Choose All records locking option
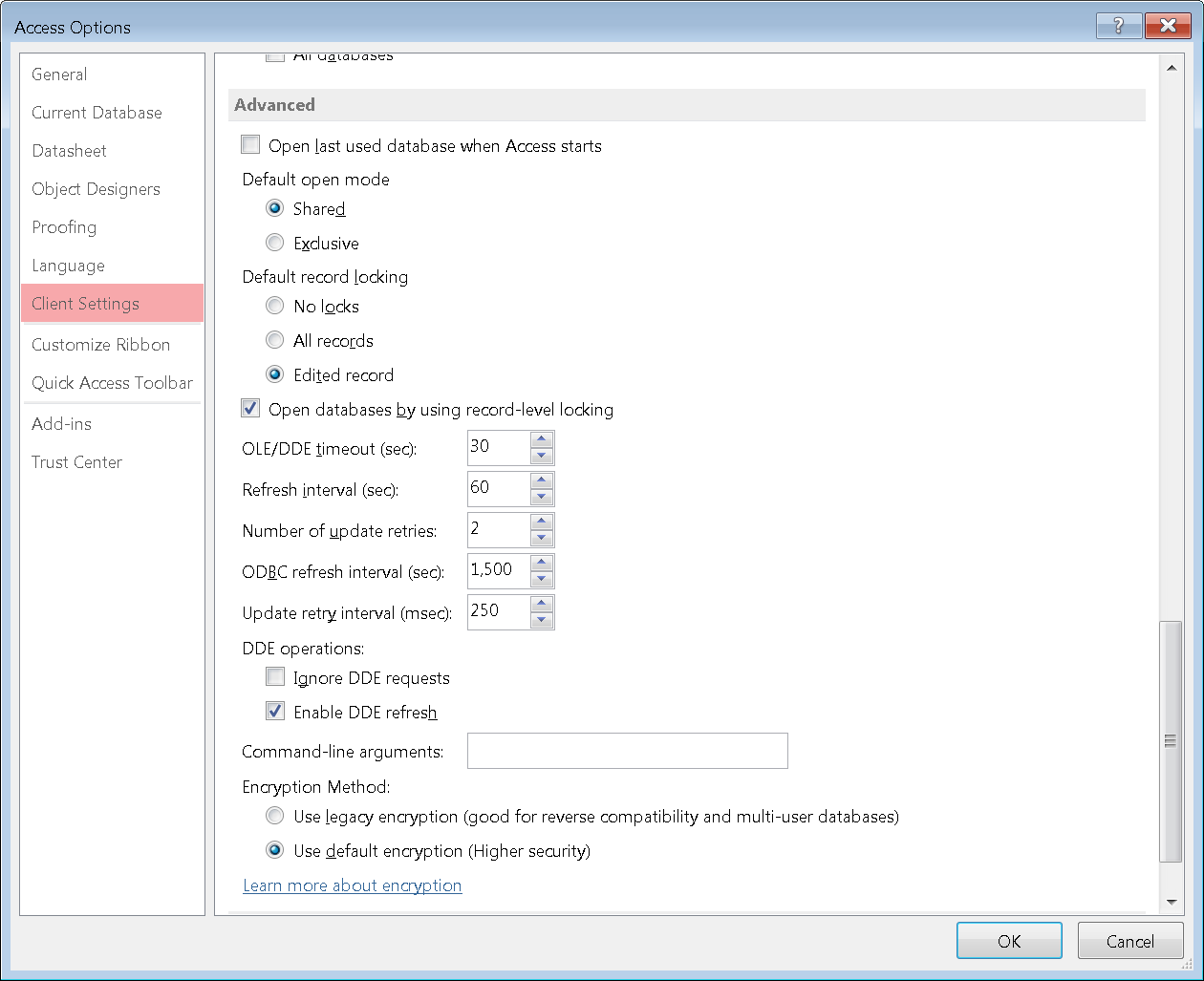 pyautogui.click(x=275, y=340)
